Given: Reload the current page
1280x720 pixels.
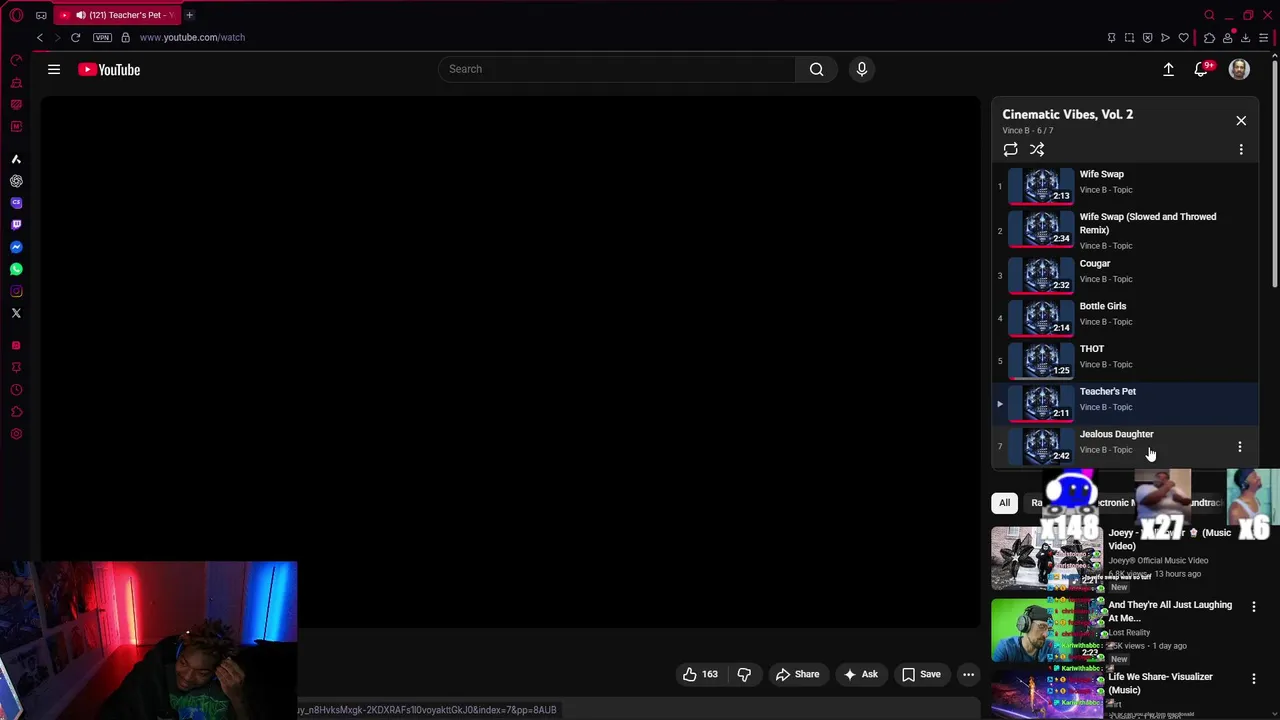Looking at the screenshot, I should (x=75, y=37).
